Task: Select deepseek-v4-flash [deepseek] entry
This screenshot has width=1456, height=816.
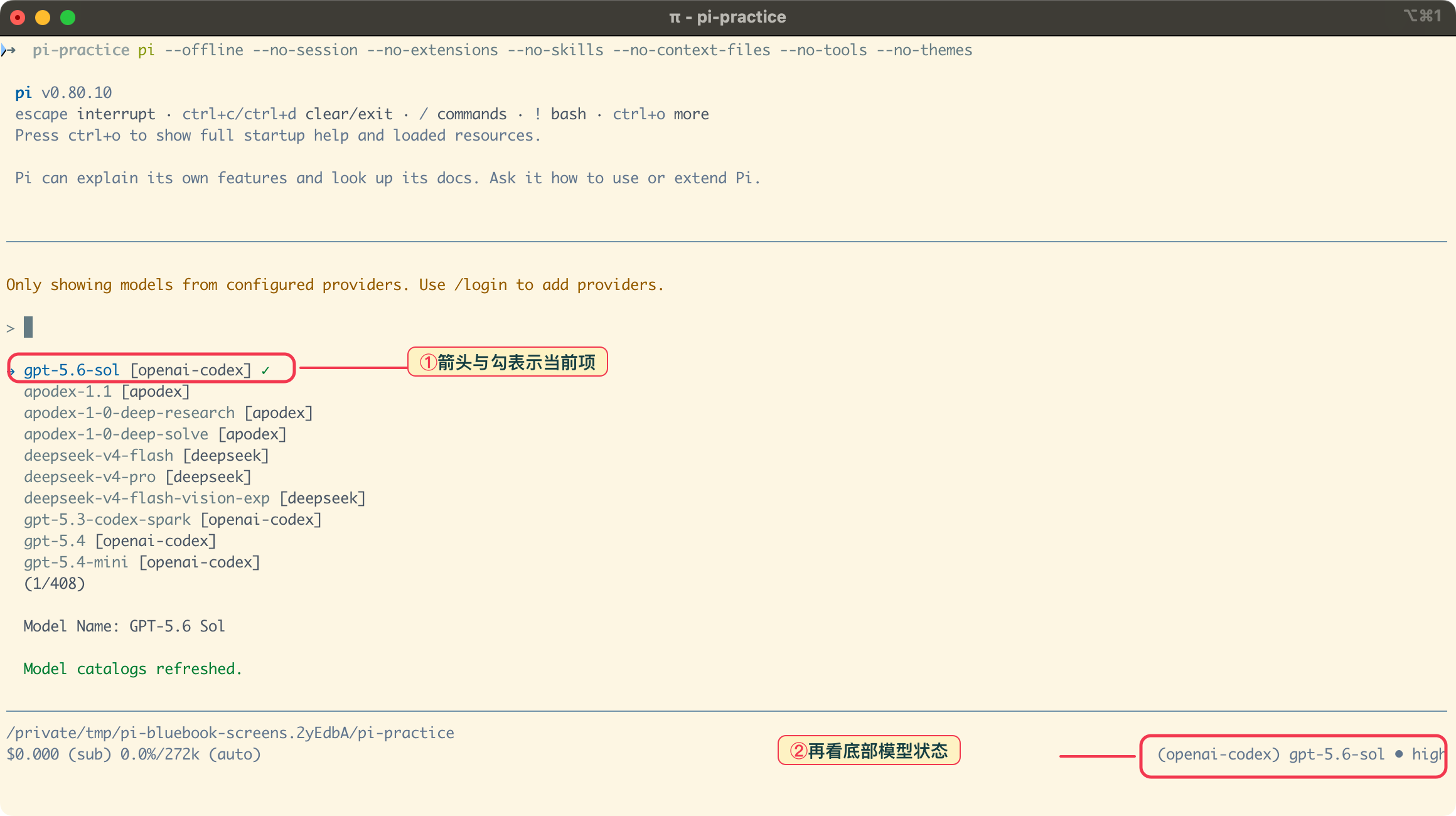Action: (x=146, y=455)
